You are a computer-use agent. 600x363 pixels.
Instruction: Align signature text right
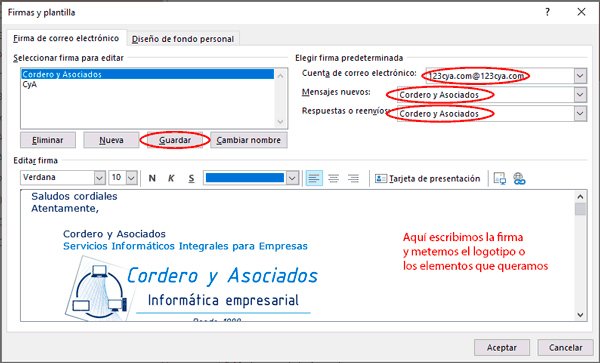pyautogui.click(x=353, y=178)
